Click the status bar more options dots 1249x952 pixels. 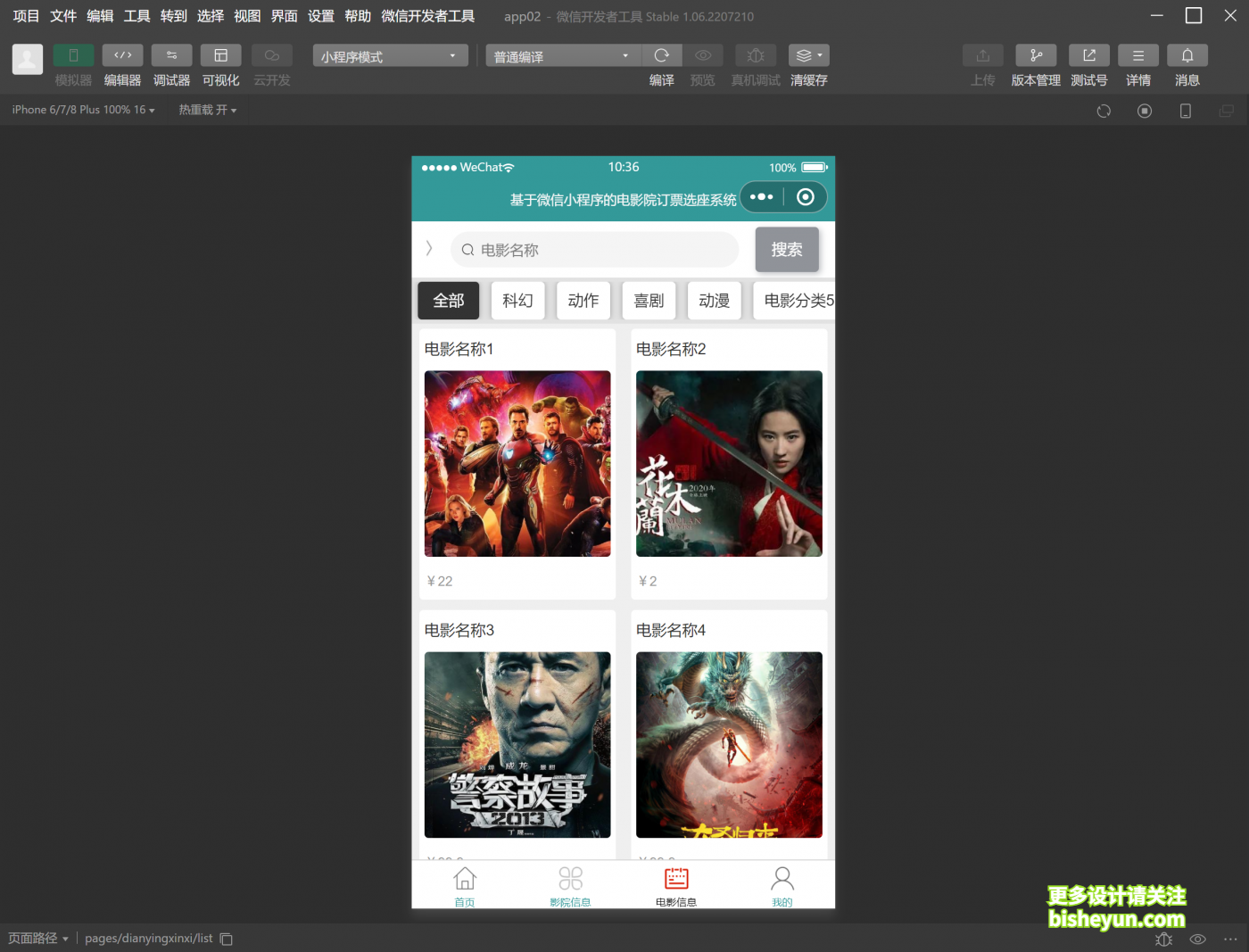coord(1230,940)
